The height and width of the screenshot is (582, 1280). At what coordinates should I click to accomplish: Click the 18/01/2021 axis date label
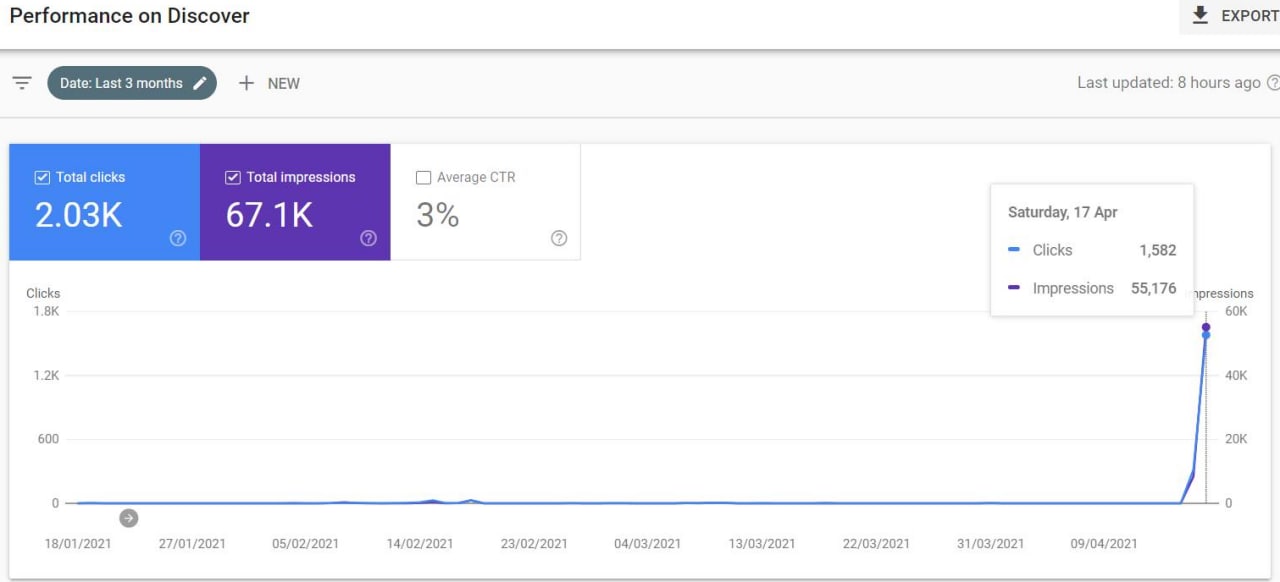[x=78, y=544]
